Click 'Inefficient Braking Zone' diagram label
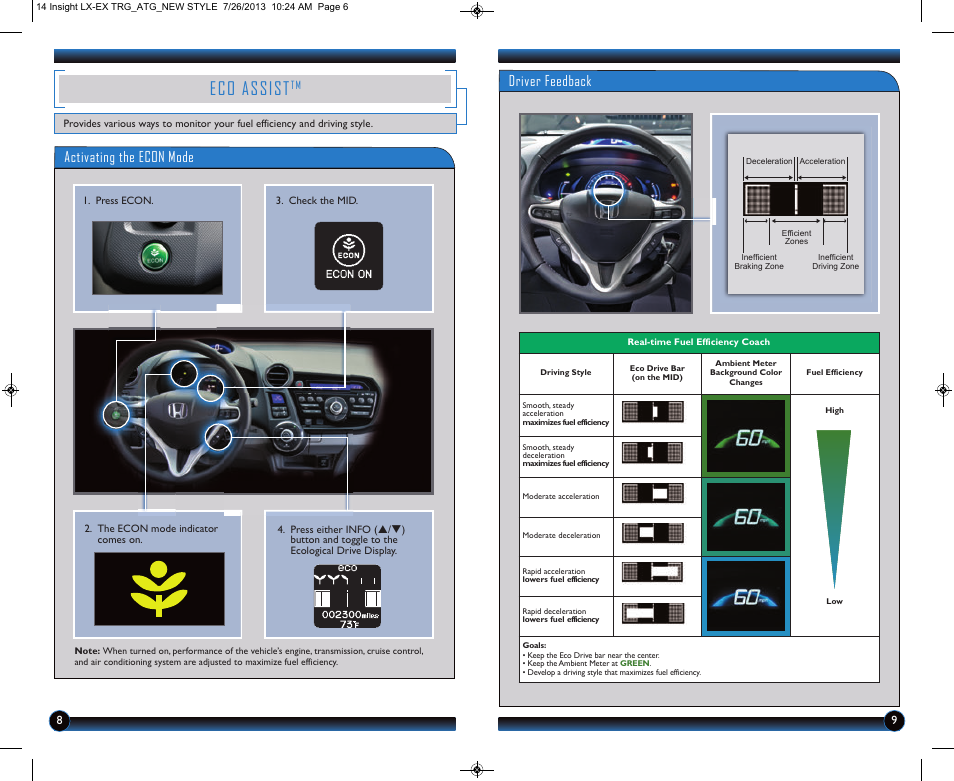Screen dimensions: 954x781 pos(759,262)
